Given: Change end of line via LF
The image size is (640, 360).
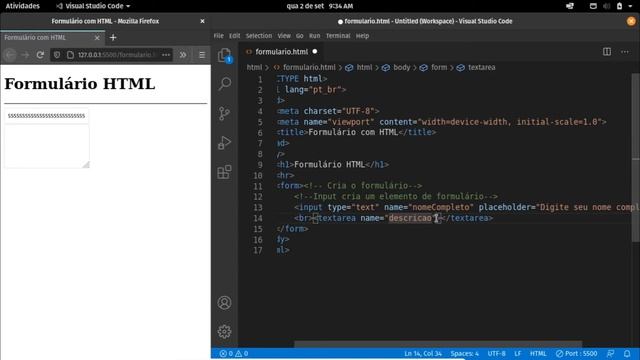Looking at the screenshot, I should (x=518, y=353).
